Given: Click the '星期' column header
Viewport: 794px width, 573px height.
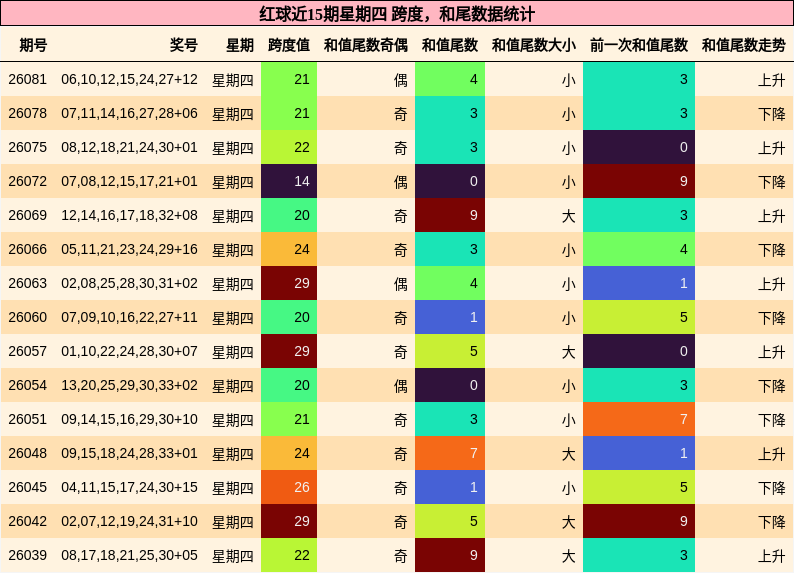Looking at the screenshot, I should (240, 45).
